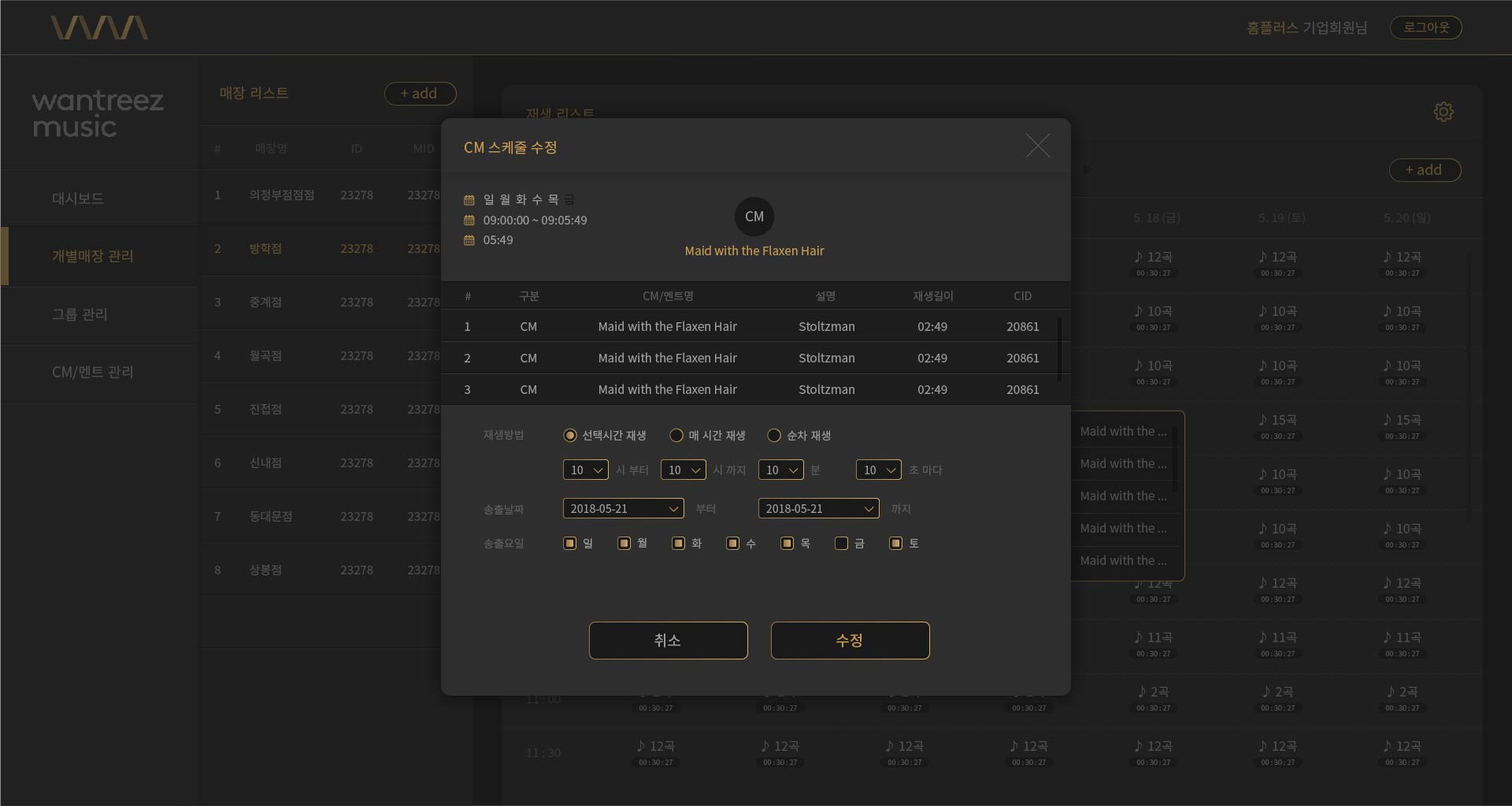
Task: Expand the start date 2018-05-21 dropdown
Action: tap(623, 509)
